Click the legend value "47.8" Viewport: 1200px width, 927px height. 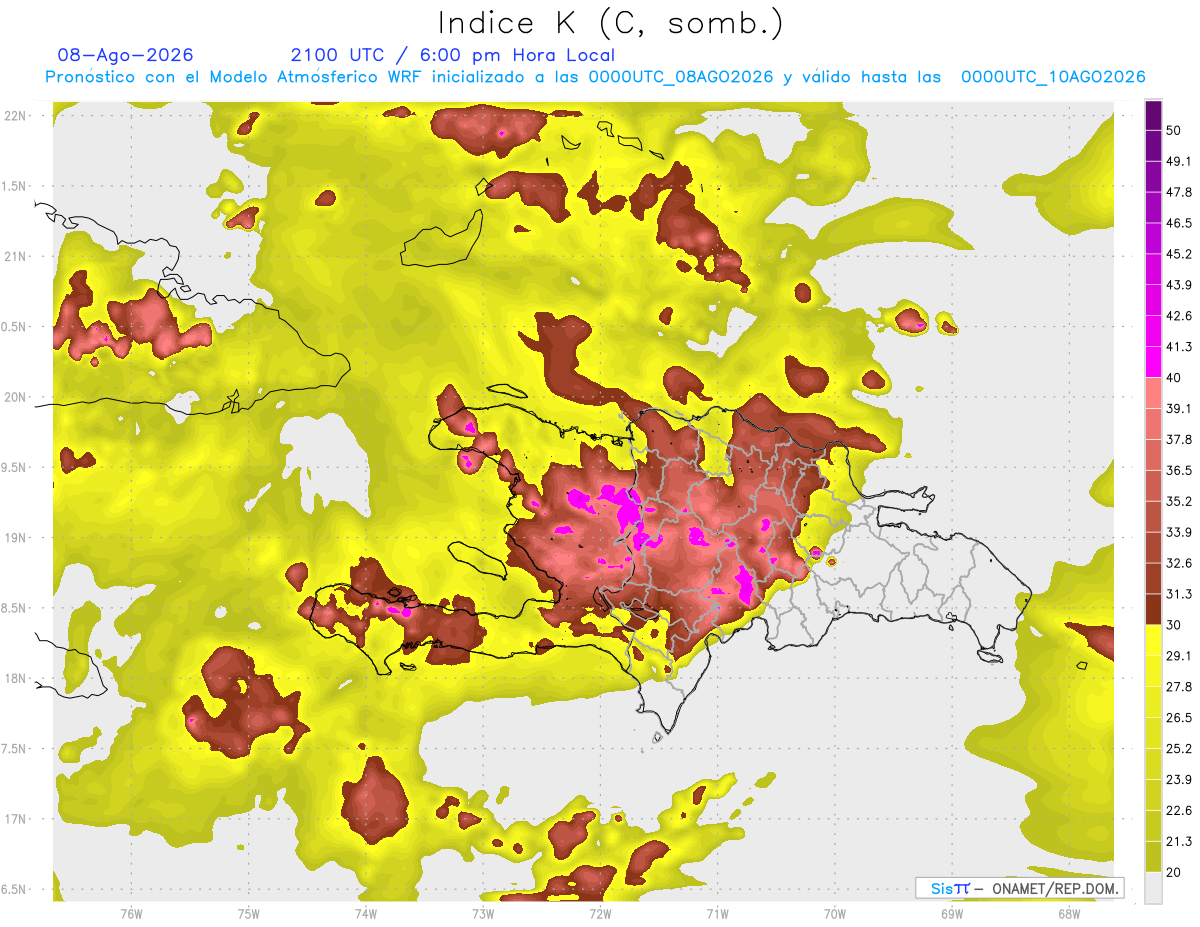click(x=1179, y=192)
